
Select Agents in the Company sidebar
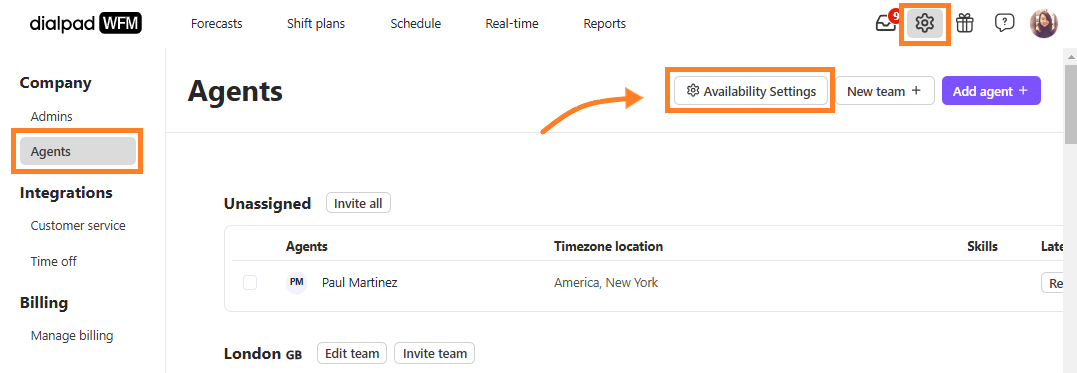tap(78, 151)
